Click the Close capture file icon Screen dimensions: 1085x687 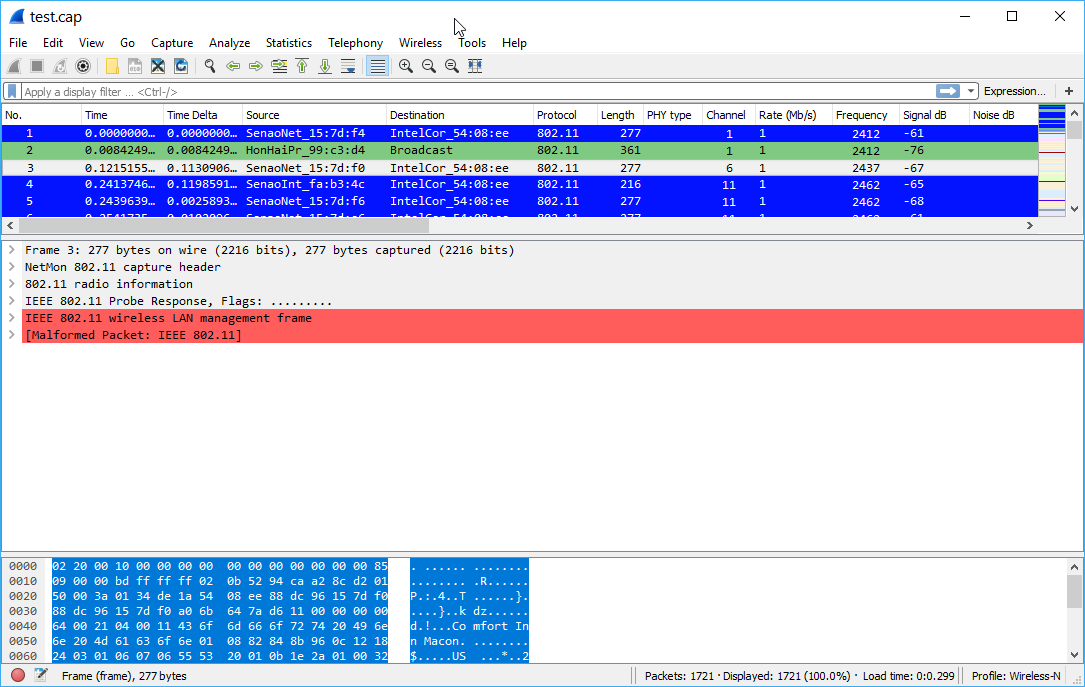coord(157,65)
